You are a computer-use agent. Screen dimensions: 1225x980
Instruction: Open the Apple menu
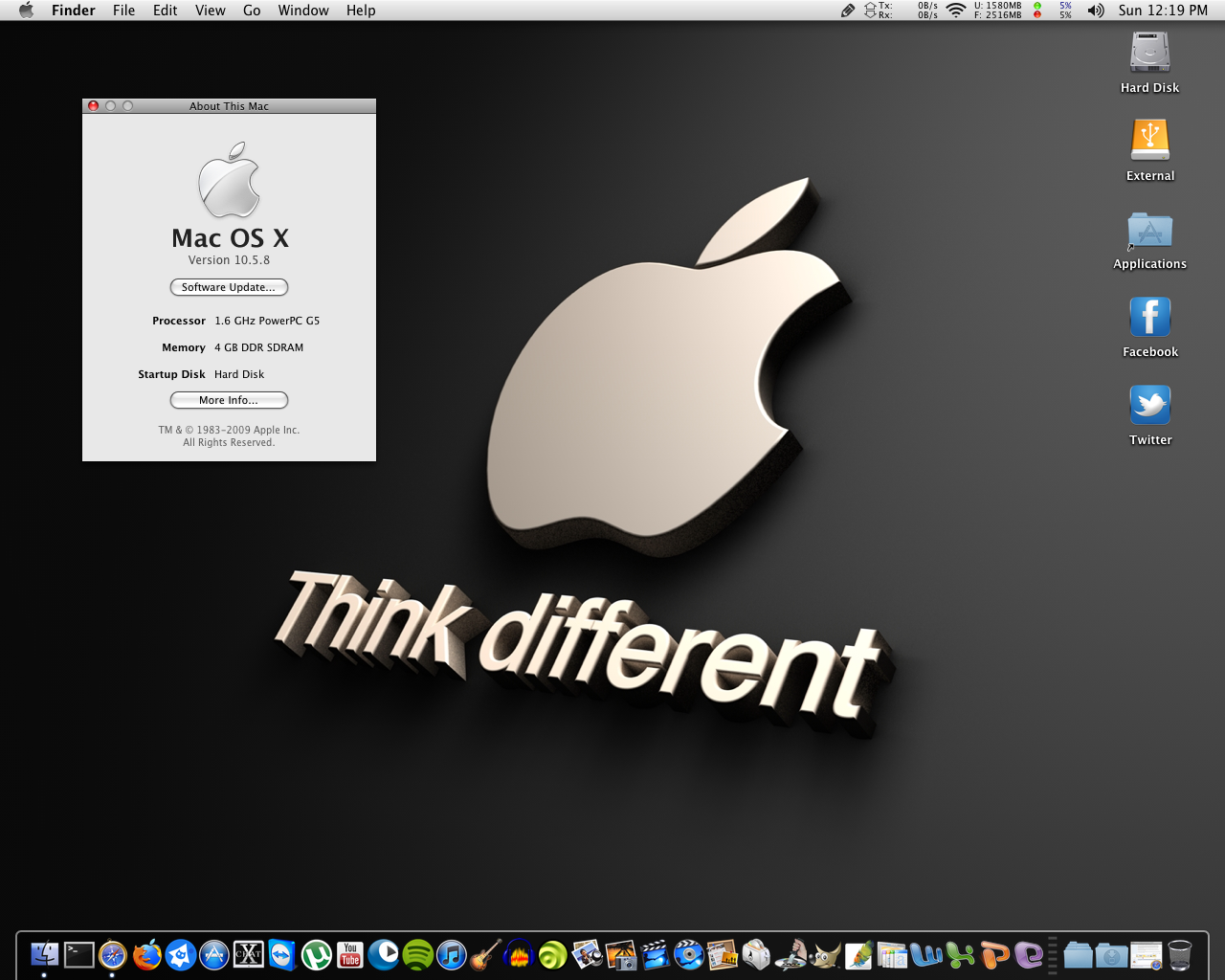26,11
